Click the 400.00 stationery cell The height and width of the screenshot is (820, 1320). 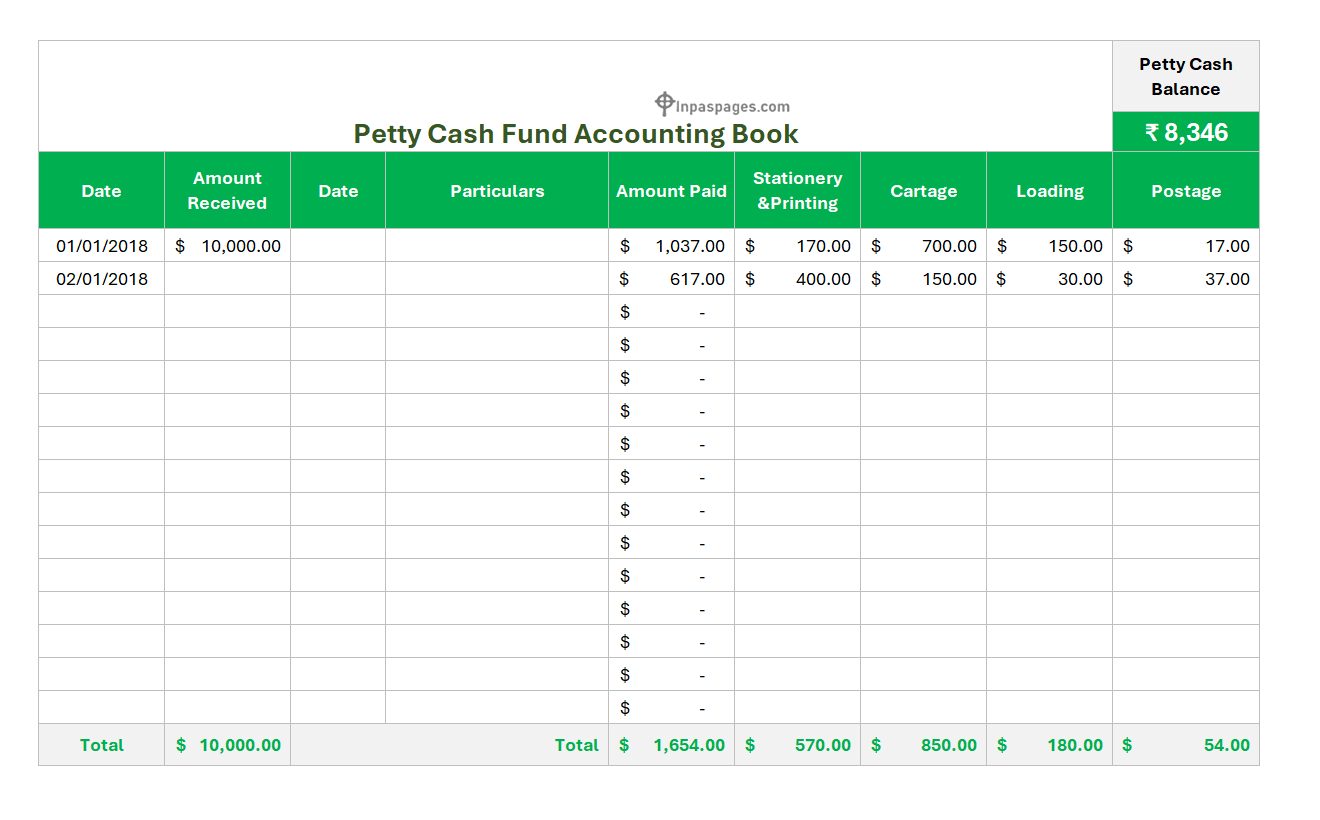[x=797, y=279]
